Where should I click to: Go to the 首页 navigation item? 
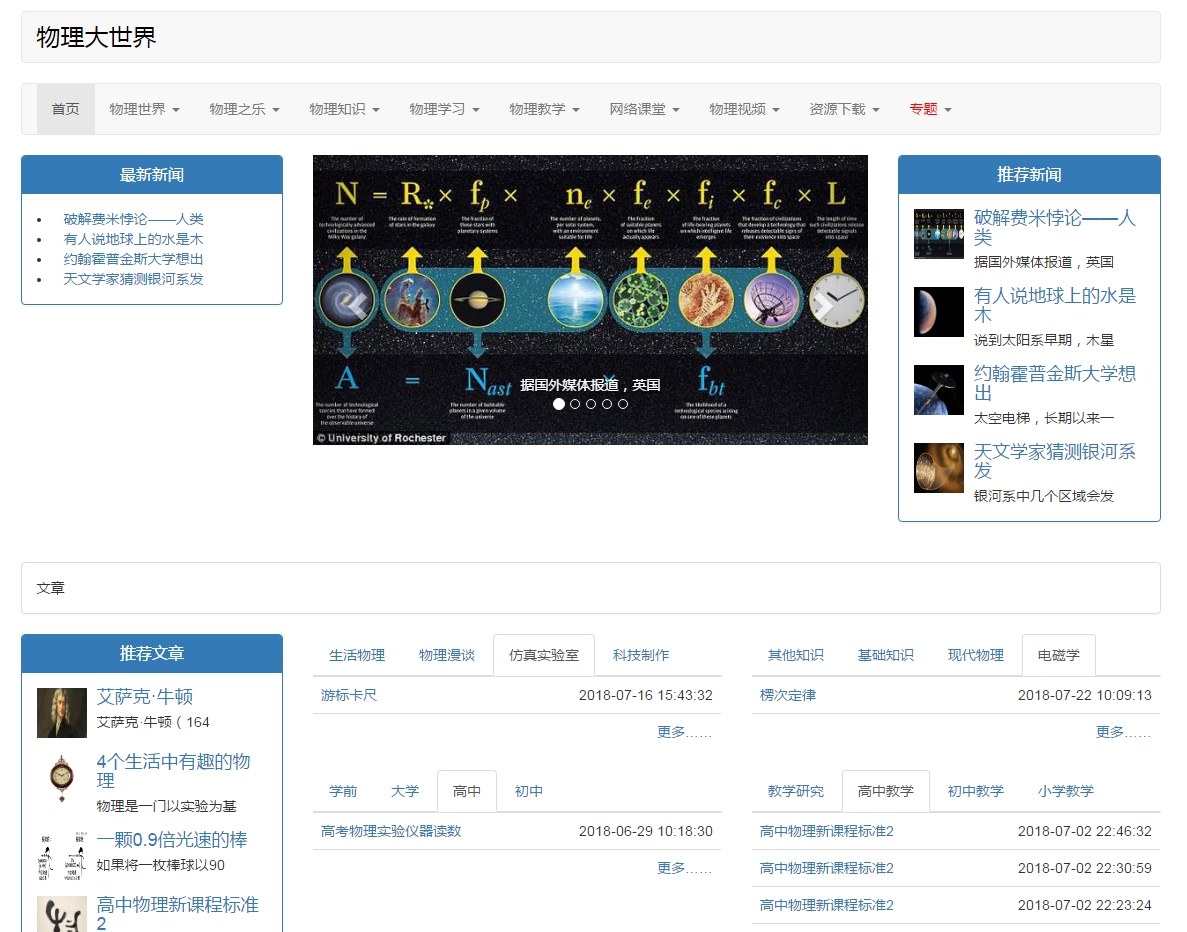click(x=66, y=109)
